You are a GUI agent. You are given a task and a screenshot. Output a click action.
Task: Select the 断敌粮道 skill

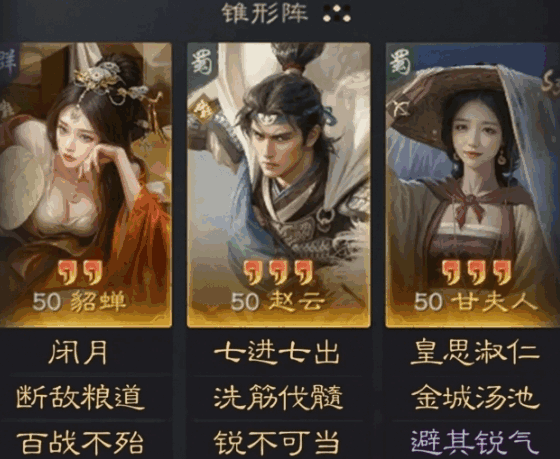80,397
